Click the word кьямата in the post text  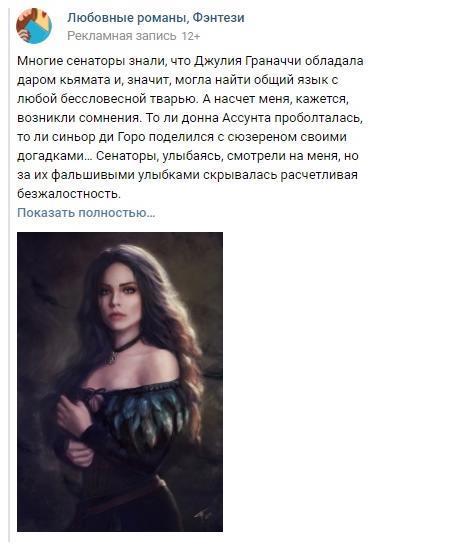[x=85, y=80]
